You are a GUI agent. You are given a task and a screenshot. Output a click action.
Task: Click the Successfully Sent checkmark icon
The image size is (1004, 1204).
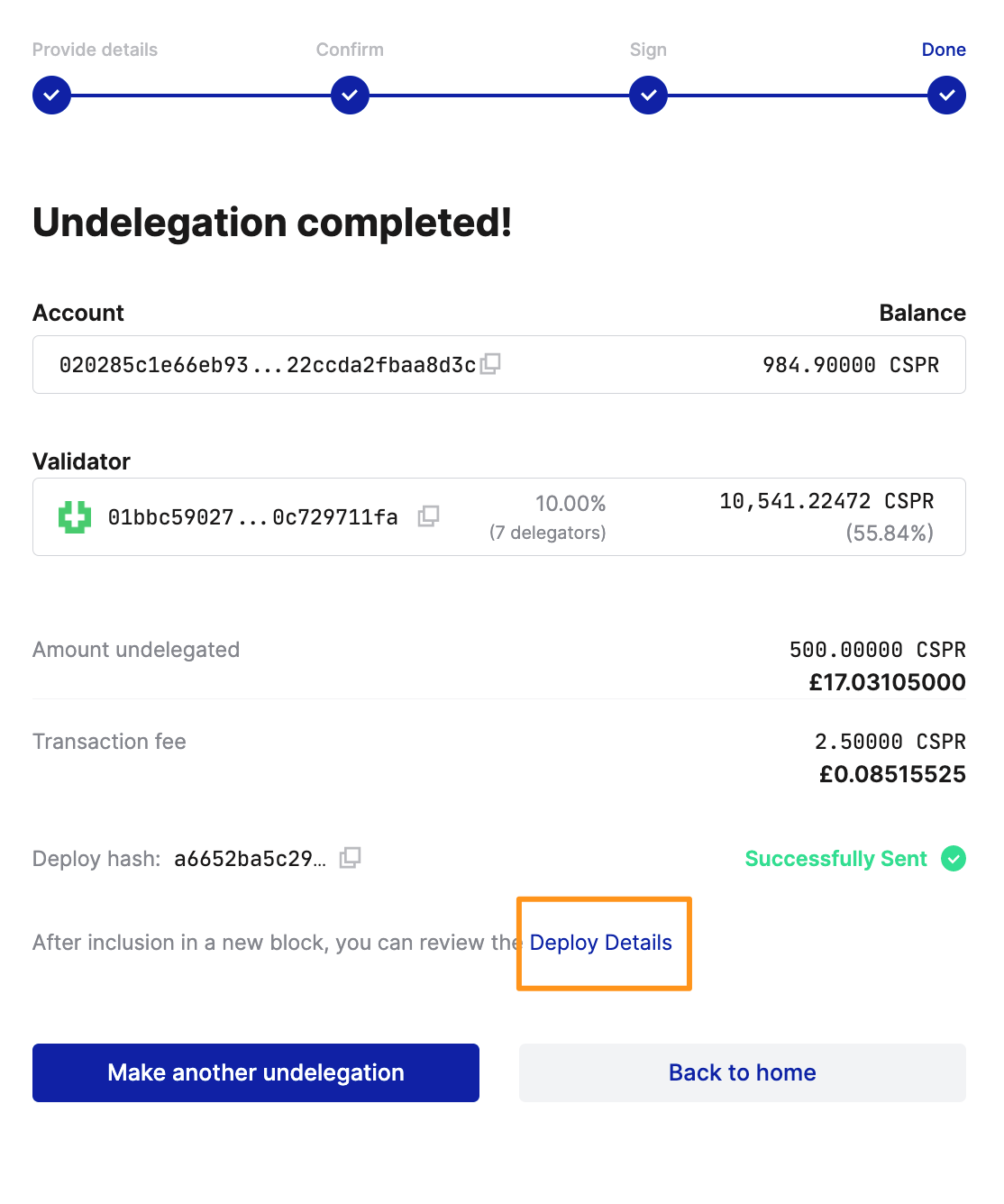click(953, 859)
